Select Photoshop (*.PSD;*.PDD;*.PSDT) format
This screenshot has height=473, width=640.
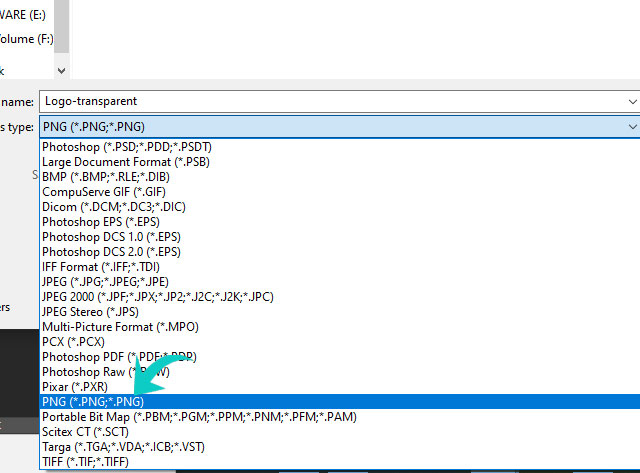[x=340, y=147]
